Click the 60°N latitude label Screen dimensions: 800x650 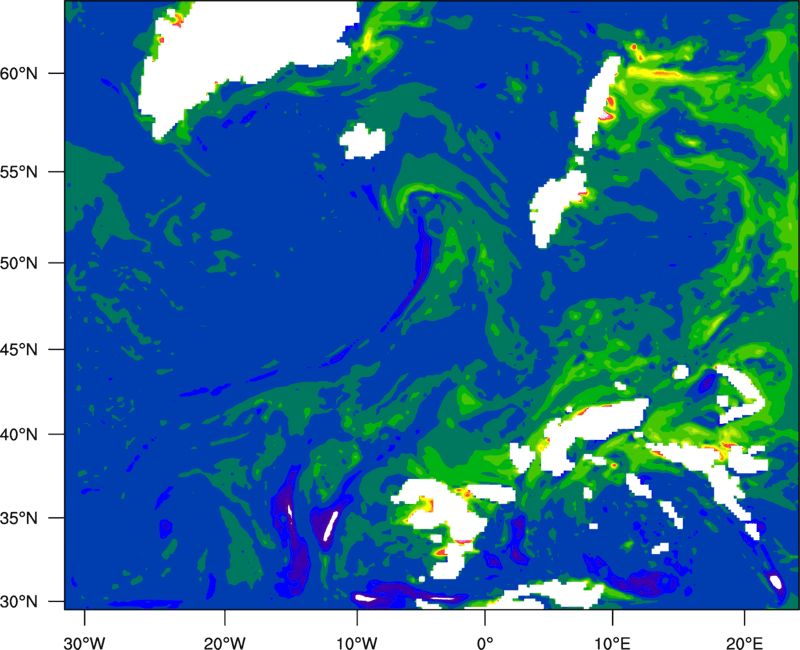(19, 73)
